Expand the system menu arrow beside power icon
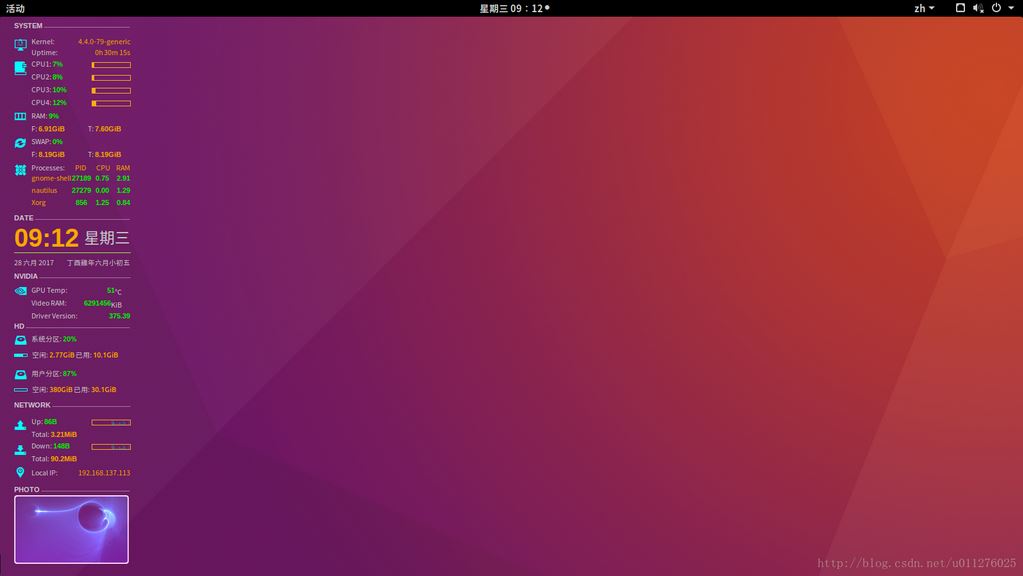 1010,8
